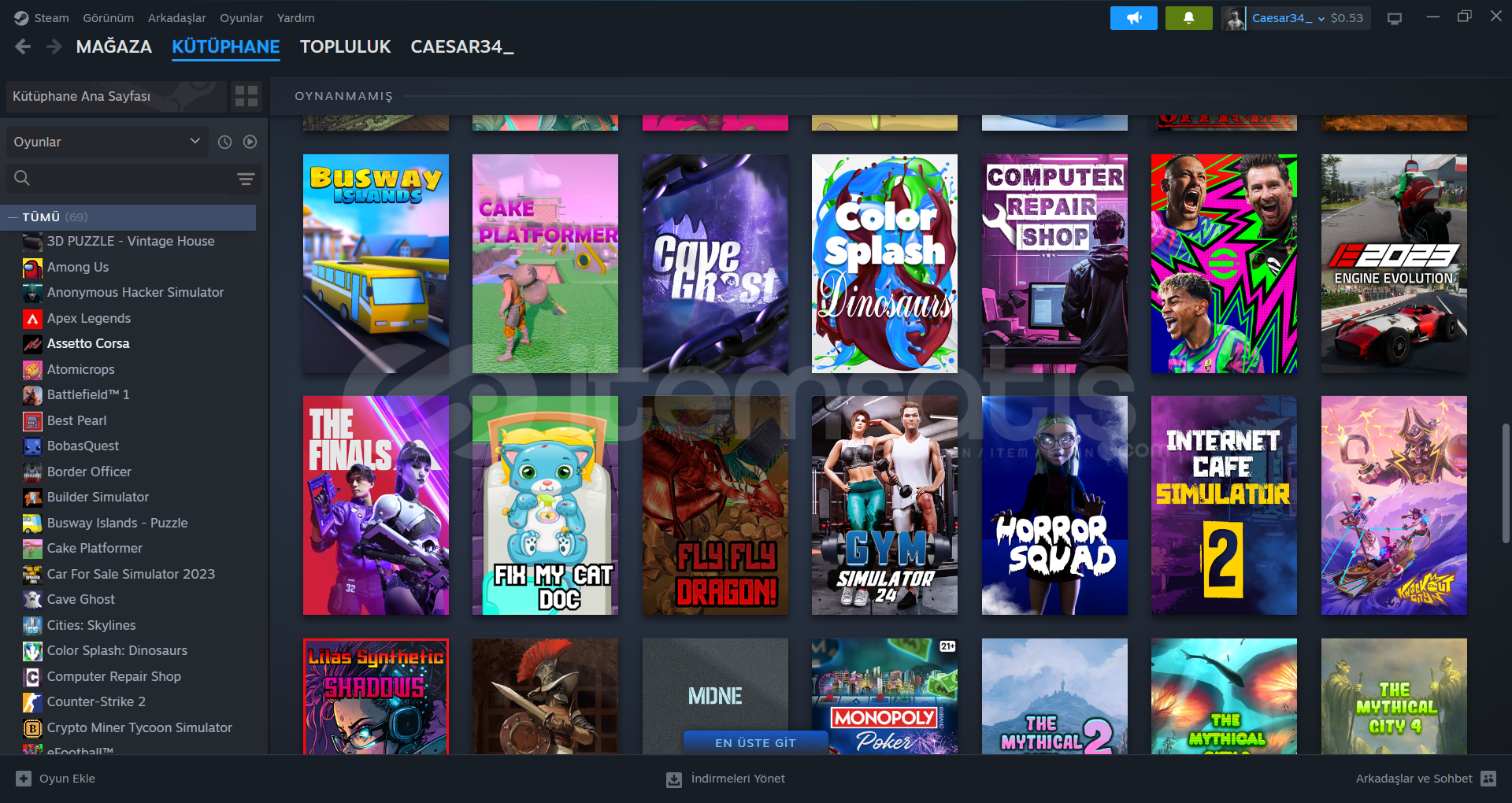Select 3D PUZZLE - Vintage House
The width and height of the screenshot is (1512, 803).
pyautogui.click(x=130, y=242)
